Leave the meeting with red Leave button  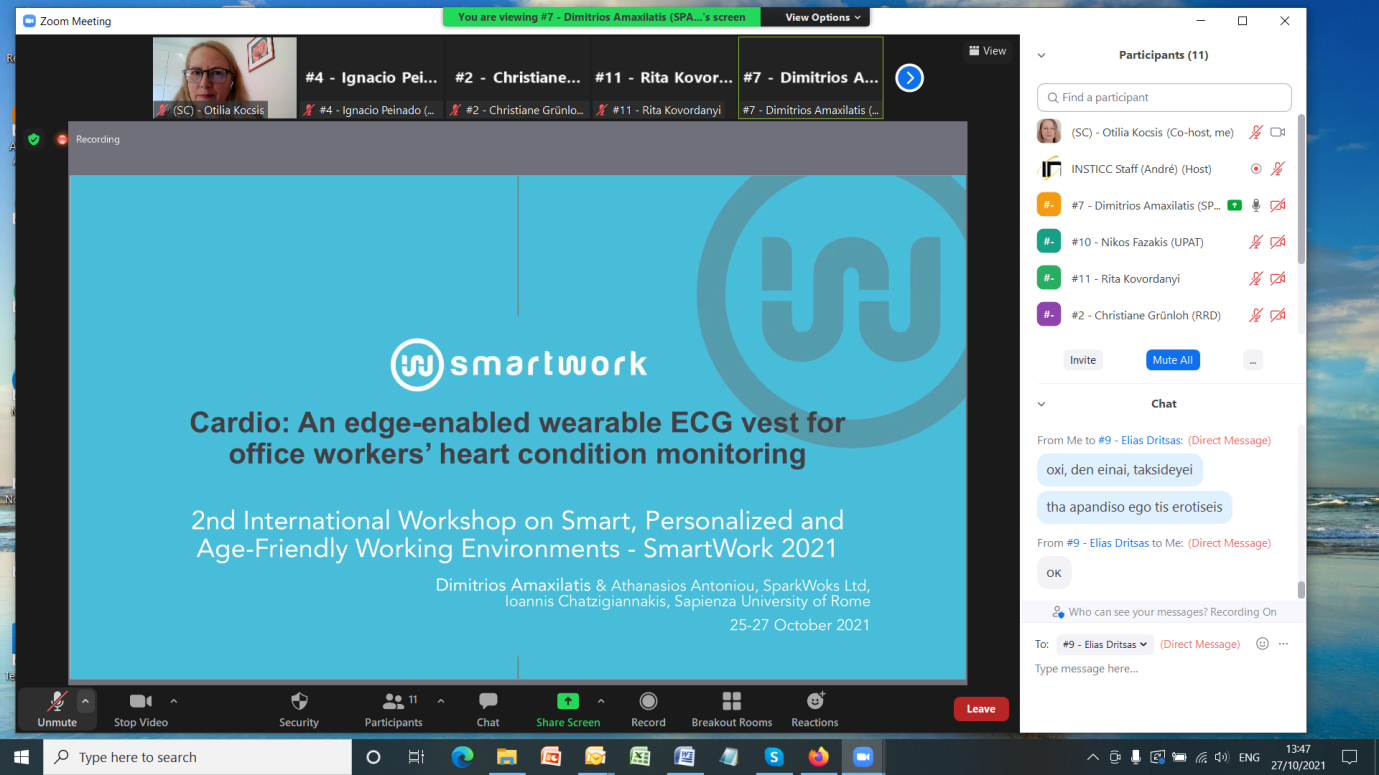pyautogui.click(x=981, y=709)
